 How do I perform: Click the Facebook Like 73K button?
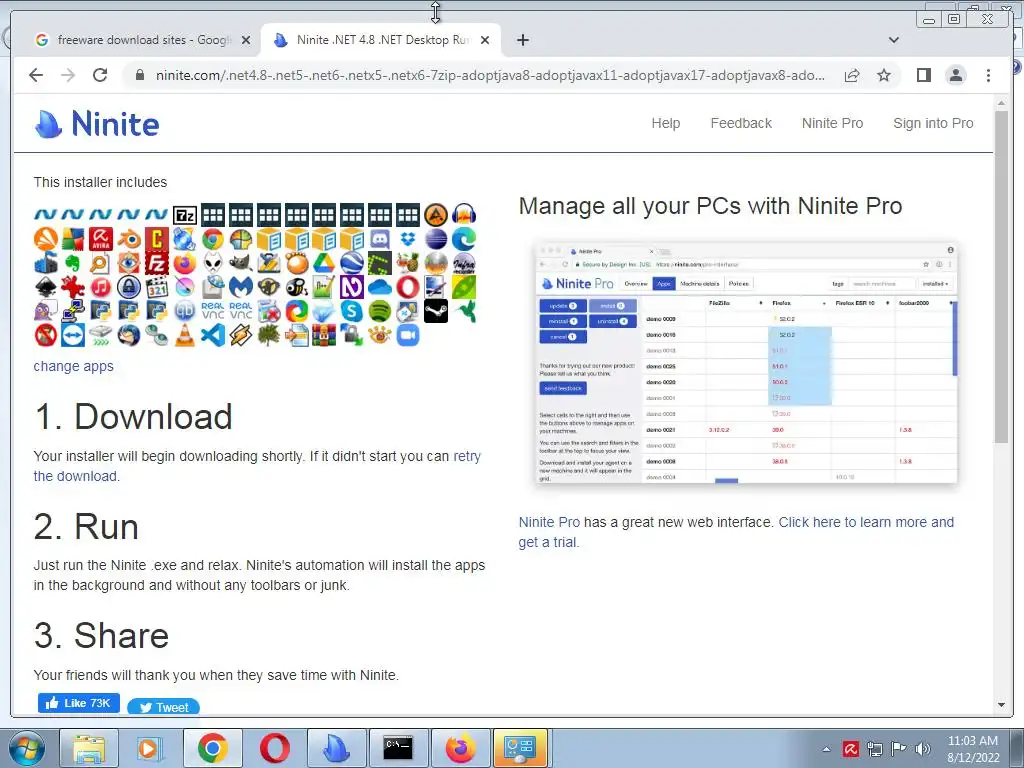coord(78,703)
